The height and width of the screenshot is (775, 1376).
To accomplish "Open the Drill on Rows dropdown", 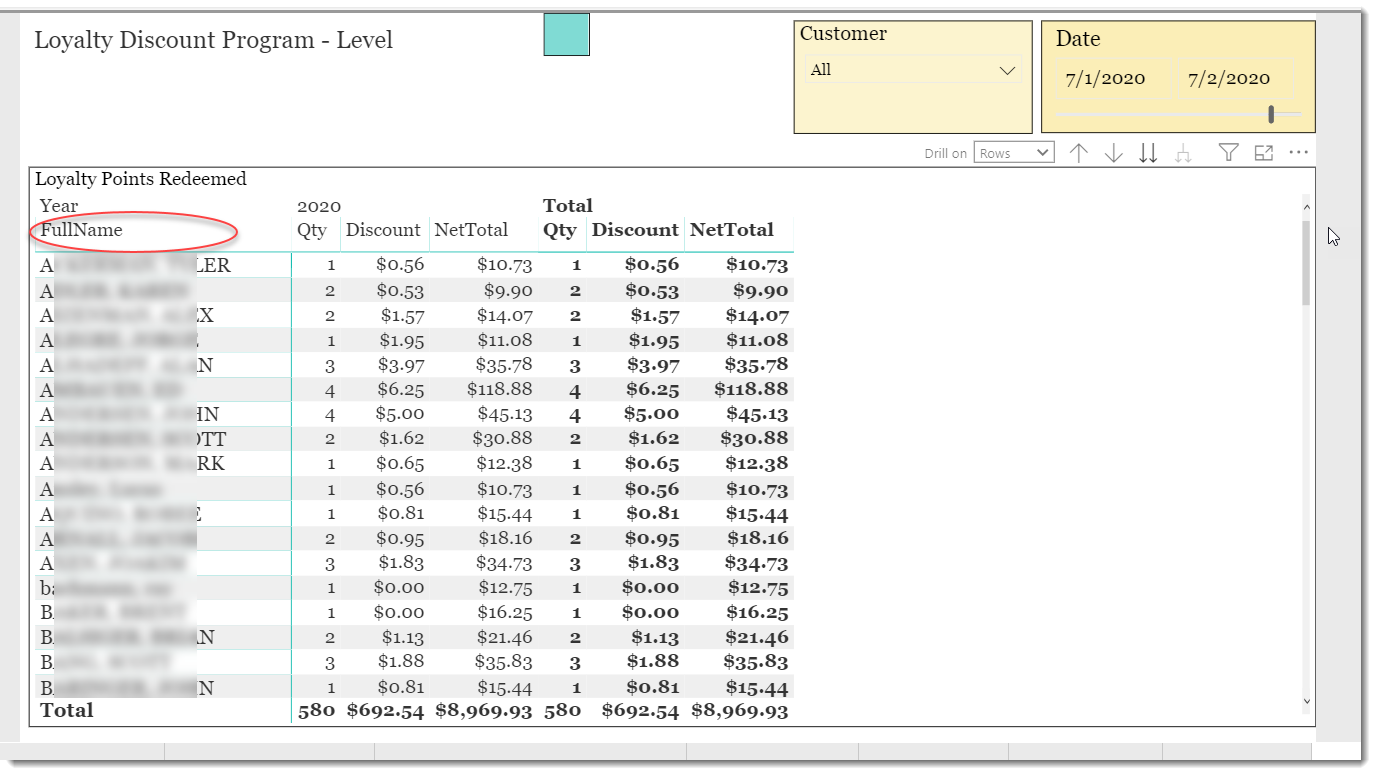I will click(1013, 153).
